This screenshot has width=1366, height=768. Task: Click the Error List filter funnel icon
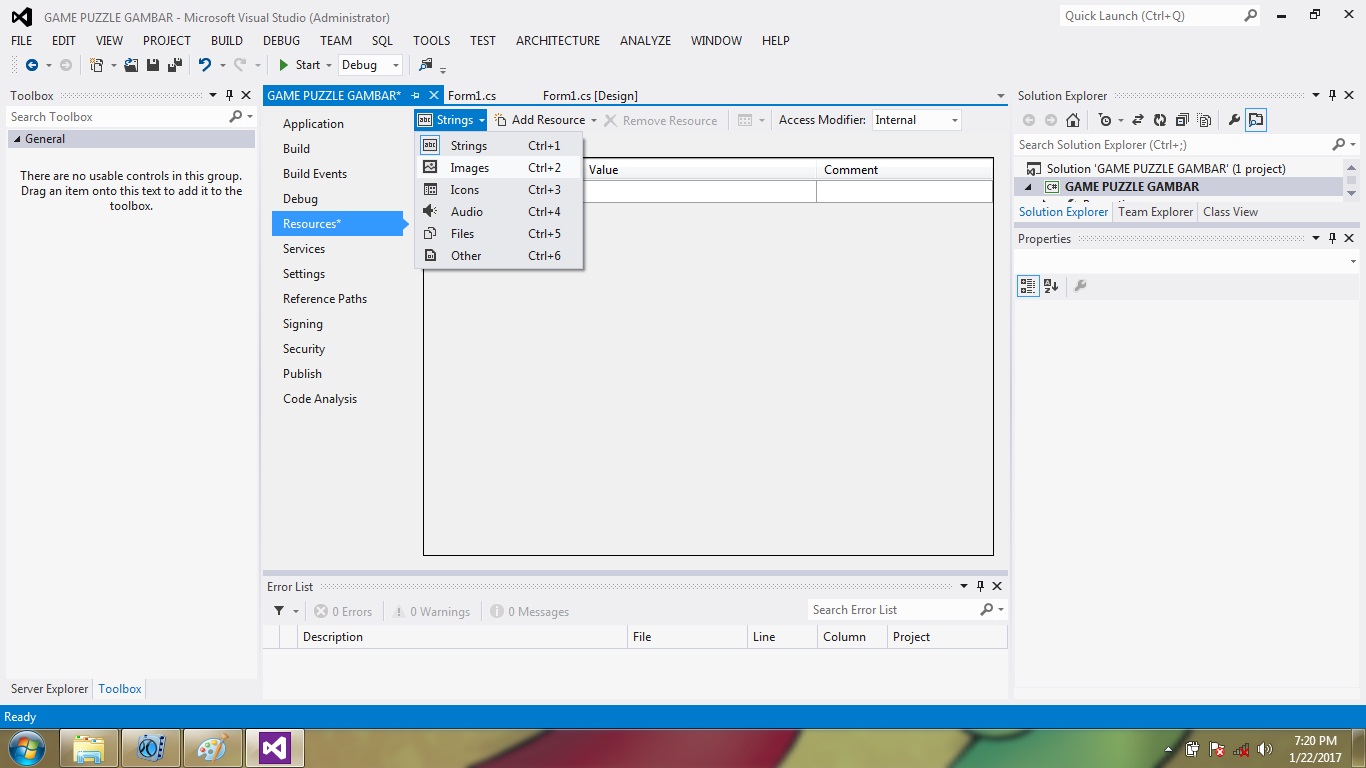(279, 611)
